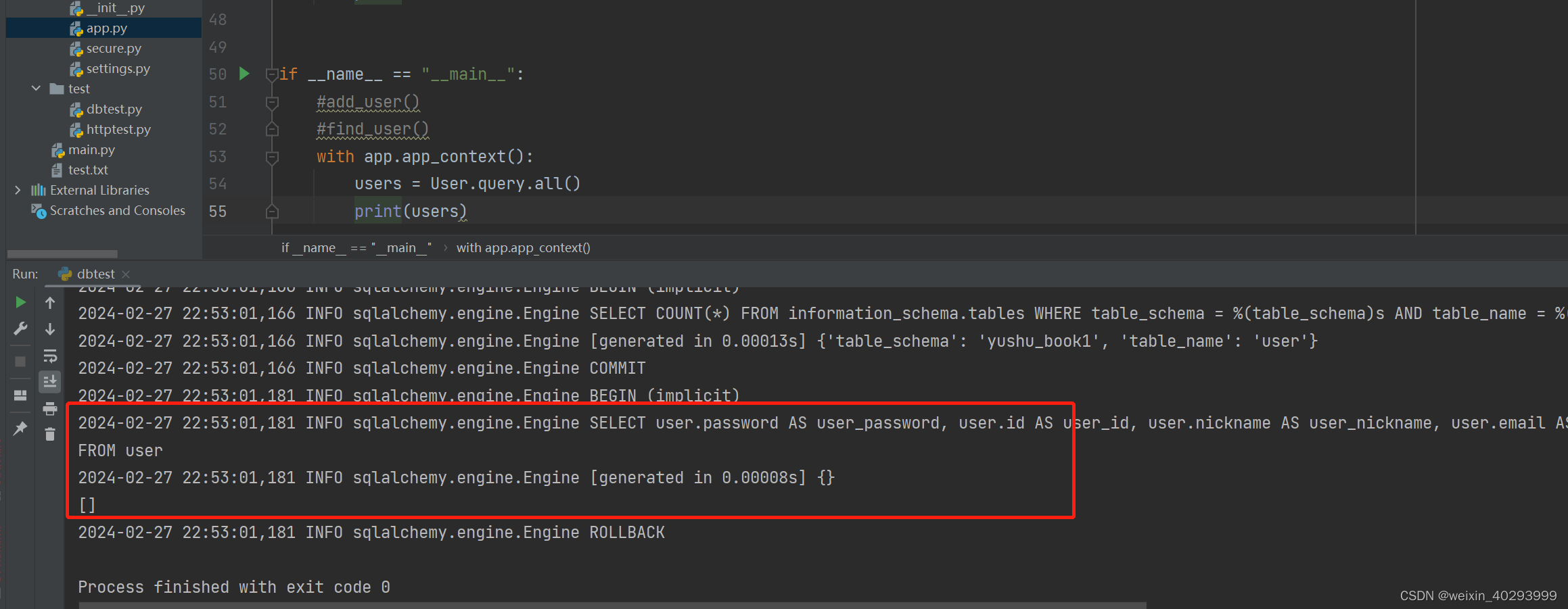Open __init__.py in project tree
This screenshot has width=1568, height=609.
coord(115,8)
